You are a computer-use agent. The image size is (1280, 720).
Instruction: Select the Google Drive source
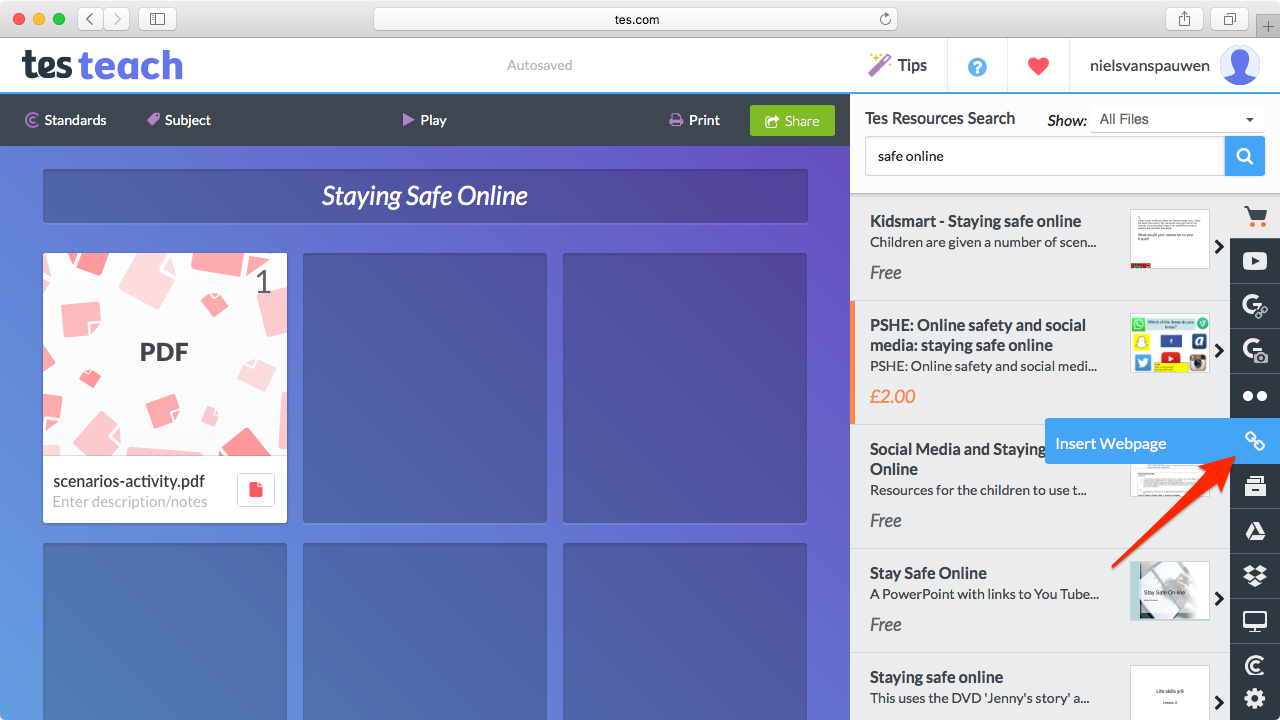(x=1255, y=531)
